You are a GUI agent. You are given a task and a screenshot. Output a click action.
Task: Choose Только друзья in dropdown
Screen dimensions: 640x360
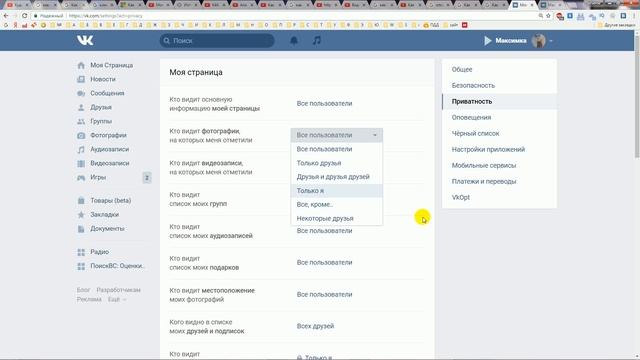tap(337, 163)
